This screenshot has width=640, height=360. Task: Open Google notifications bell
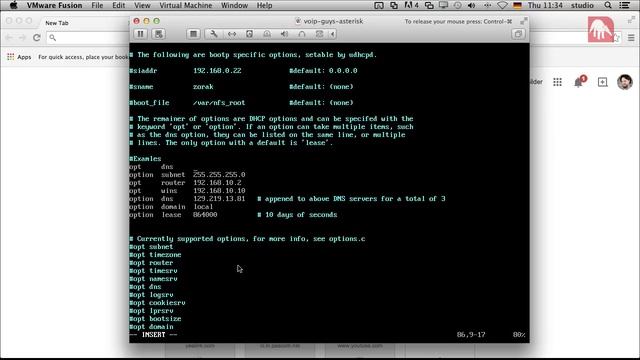pos(578,82)
